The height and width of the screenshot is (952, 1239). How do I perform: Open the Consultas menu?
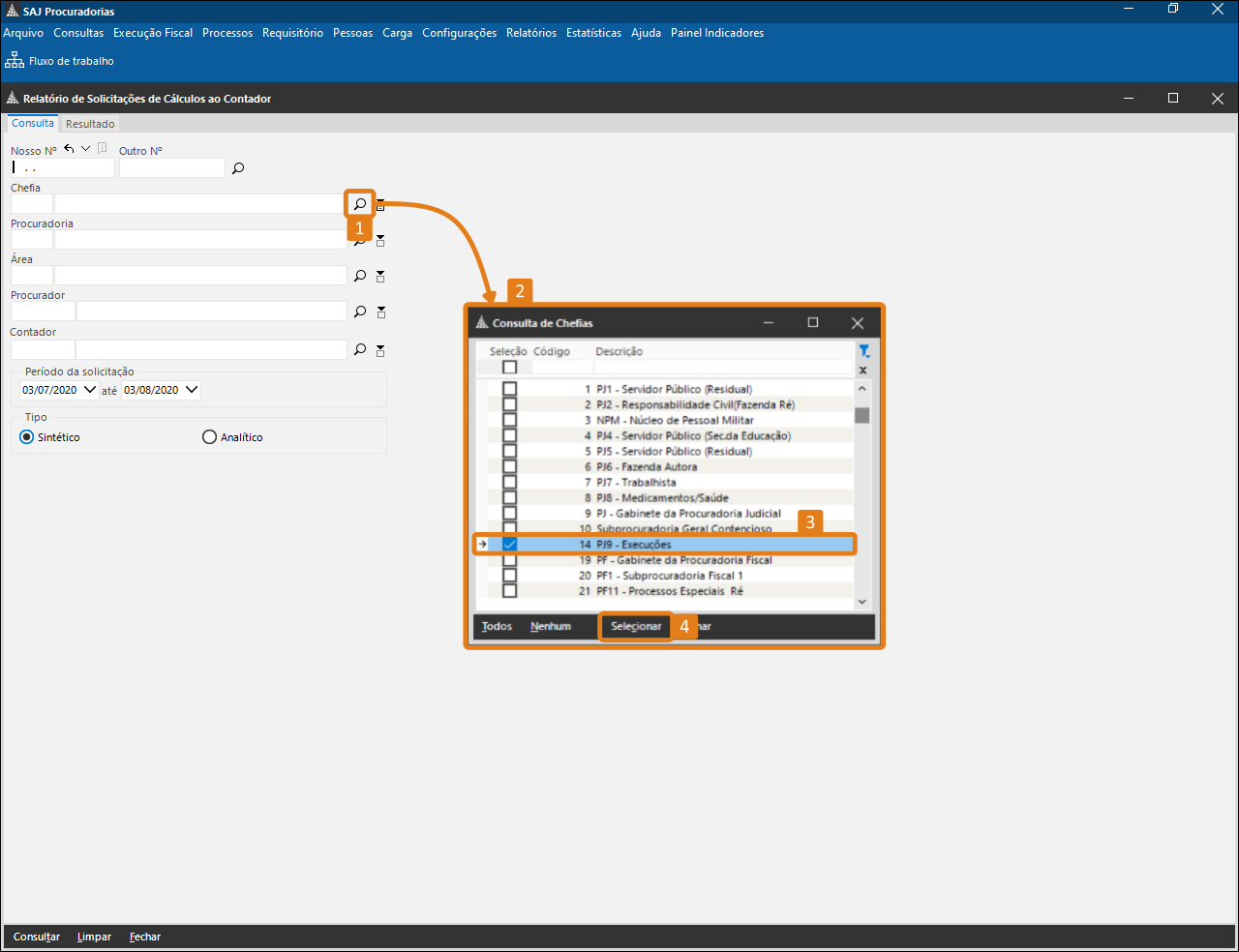point(78,33)
